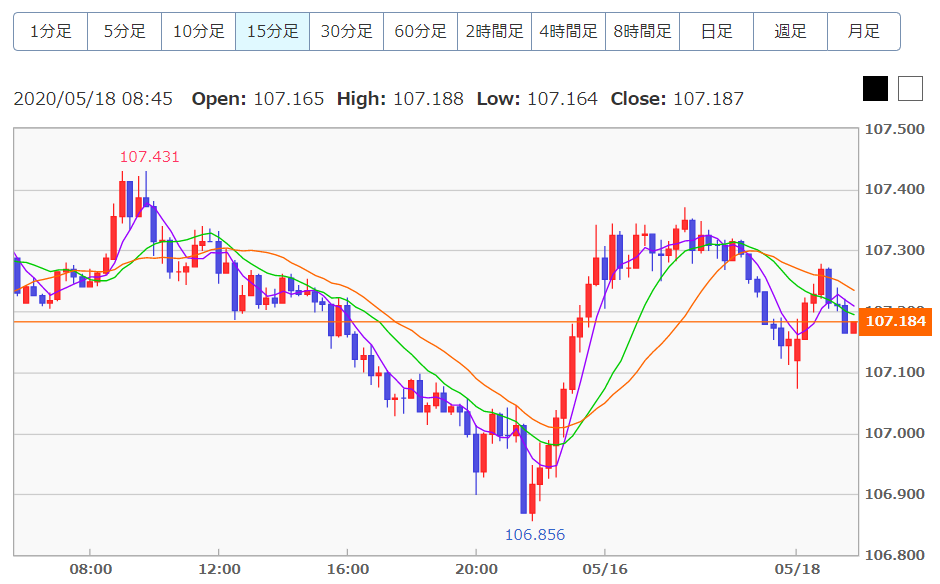The image size is (940, 584).
Task: Click the active 15分足 tab
Action: click(272, 31)
